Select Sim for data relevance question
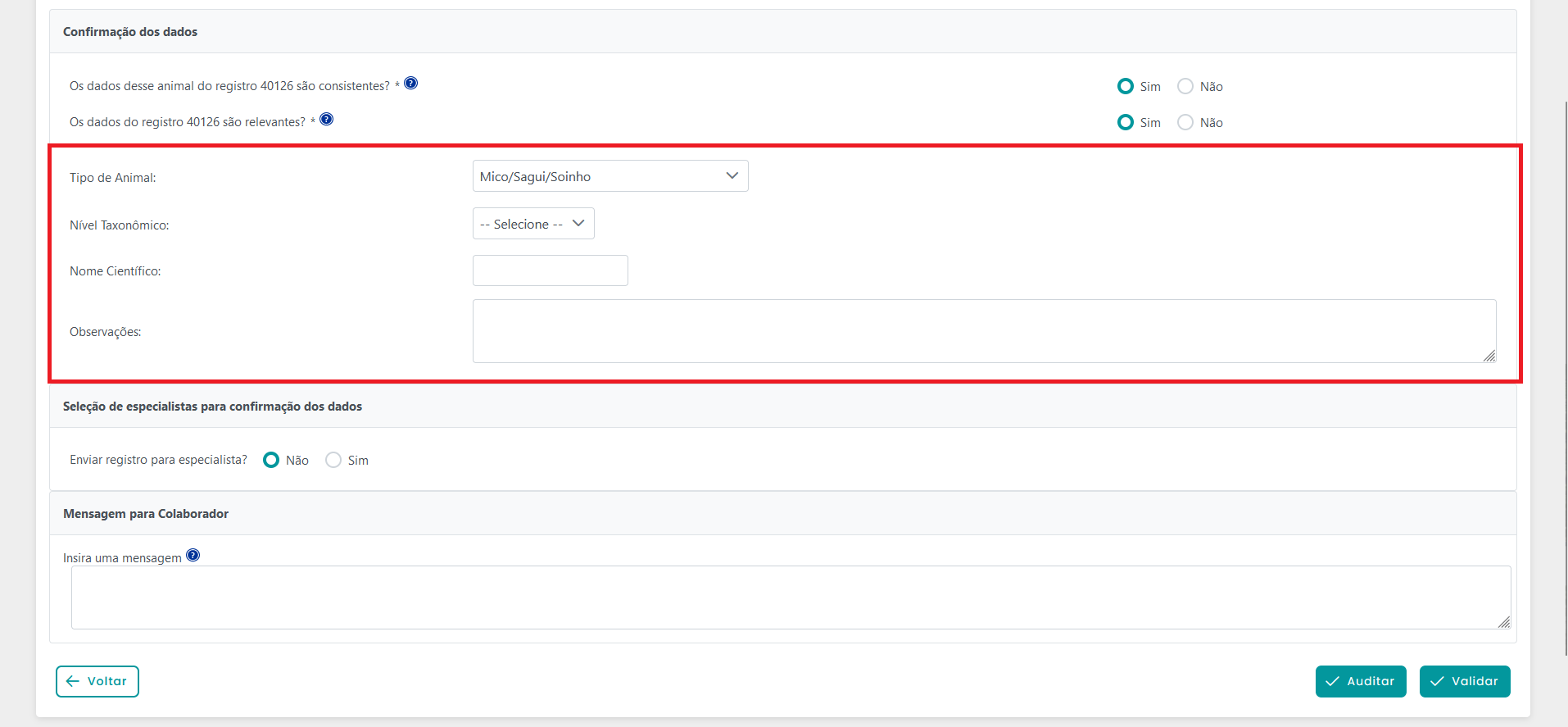 1126,122
